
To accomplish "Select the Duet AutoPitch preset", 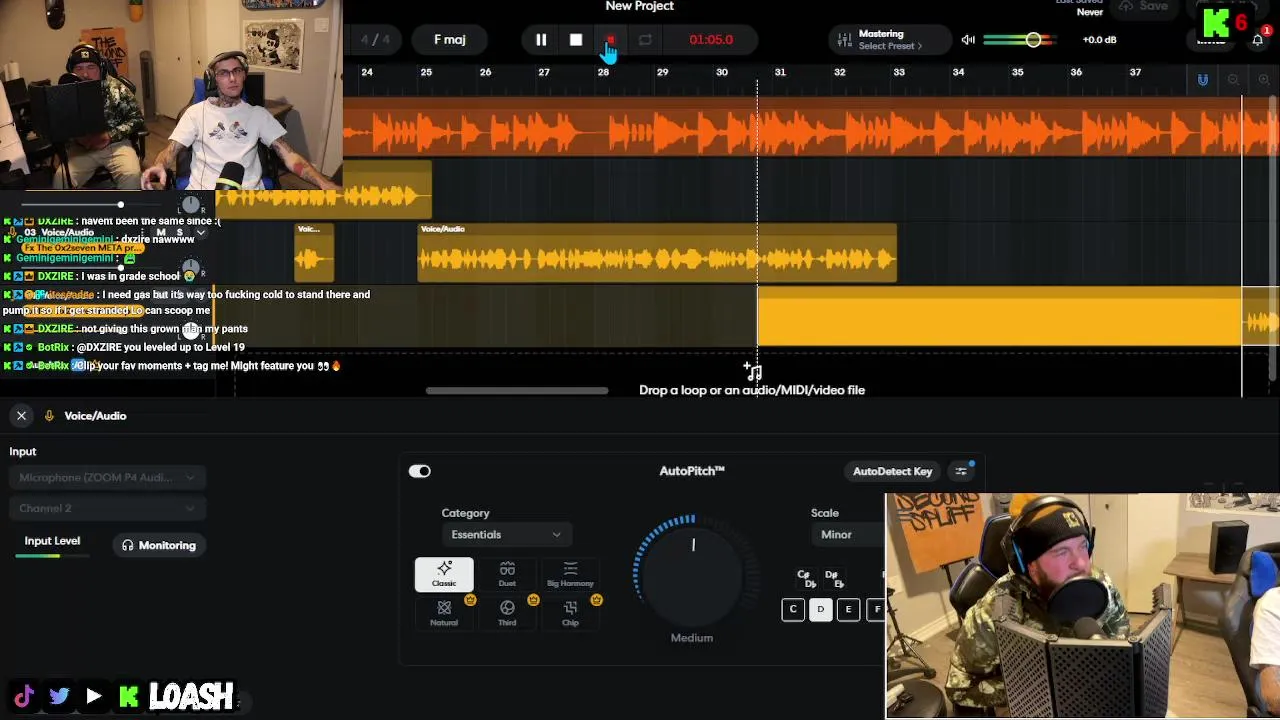I will [507, 574].
